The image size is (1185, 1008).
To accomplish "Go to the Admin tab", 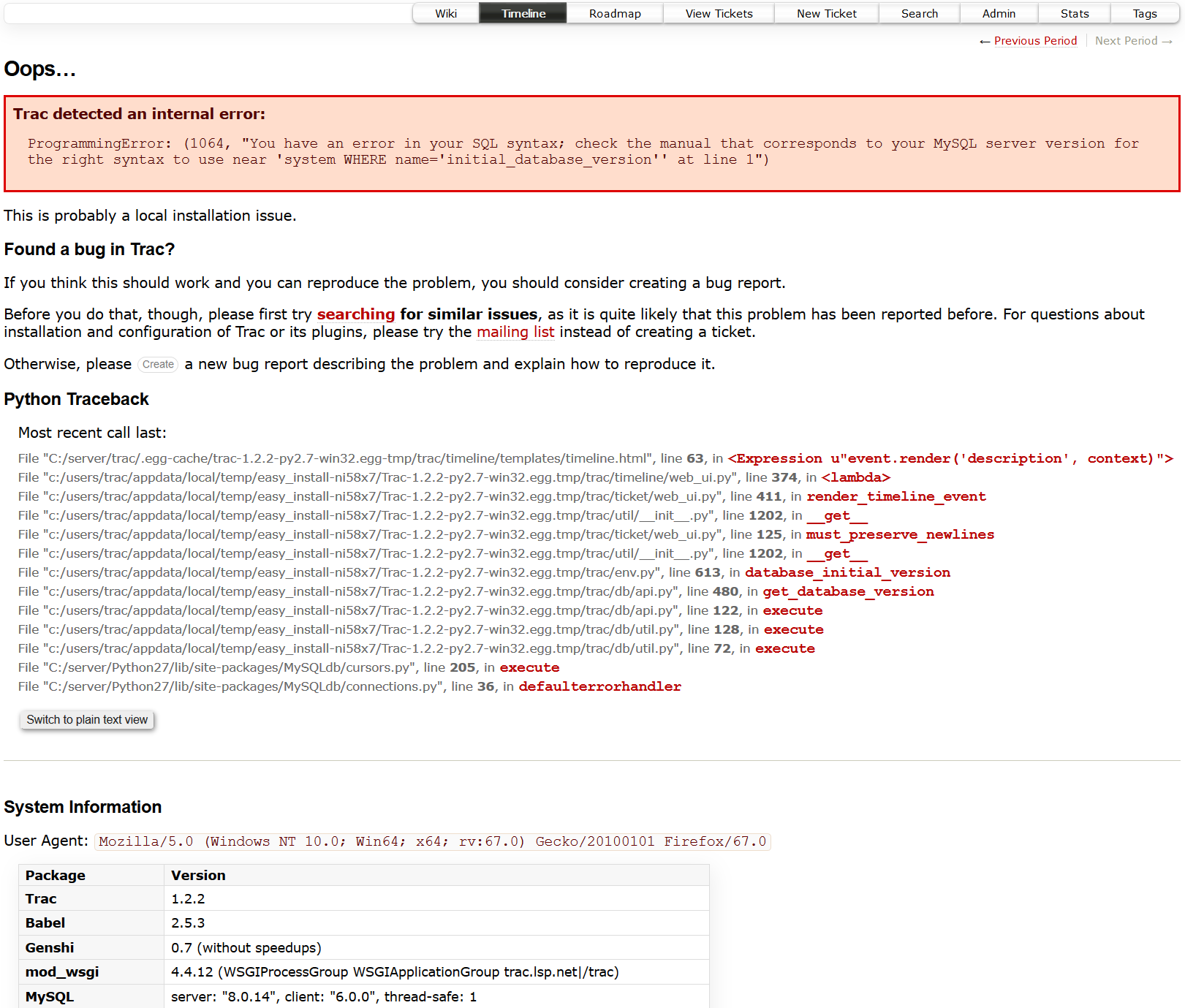I will (x=999, y=14).
